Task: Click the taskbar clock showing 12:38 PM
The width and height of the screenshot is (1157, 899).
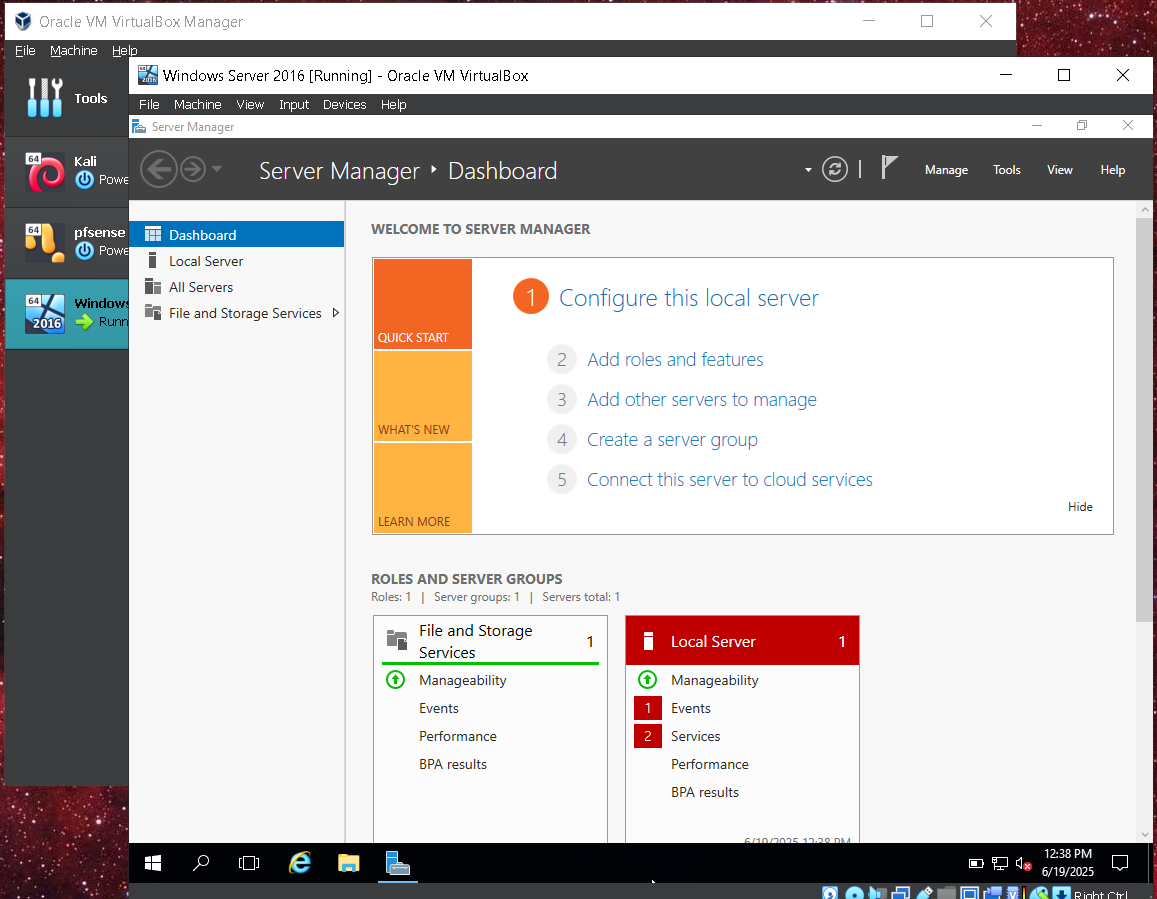Action: click(1068, 863)
